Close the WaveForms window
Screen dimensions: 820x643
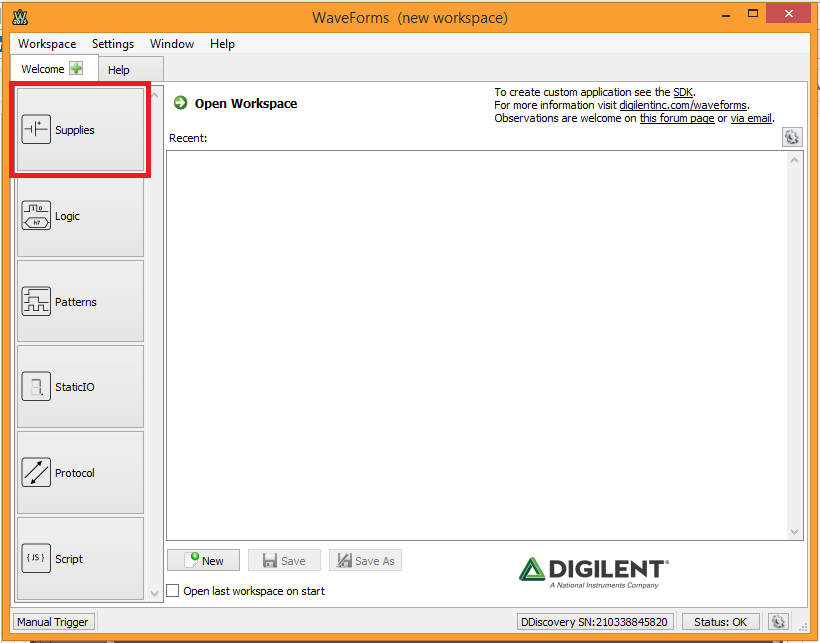click(x=789, y=14)
